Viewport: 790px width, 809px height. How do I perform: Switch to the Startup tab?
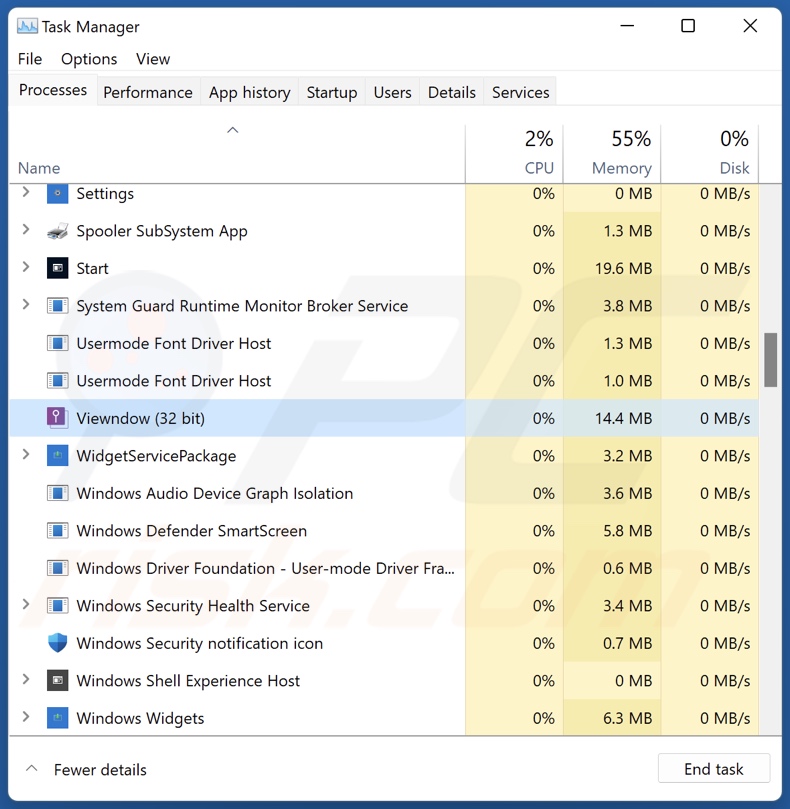point(332,92)
